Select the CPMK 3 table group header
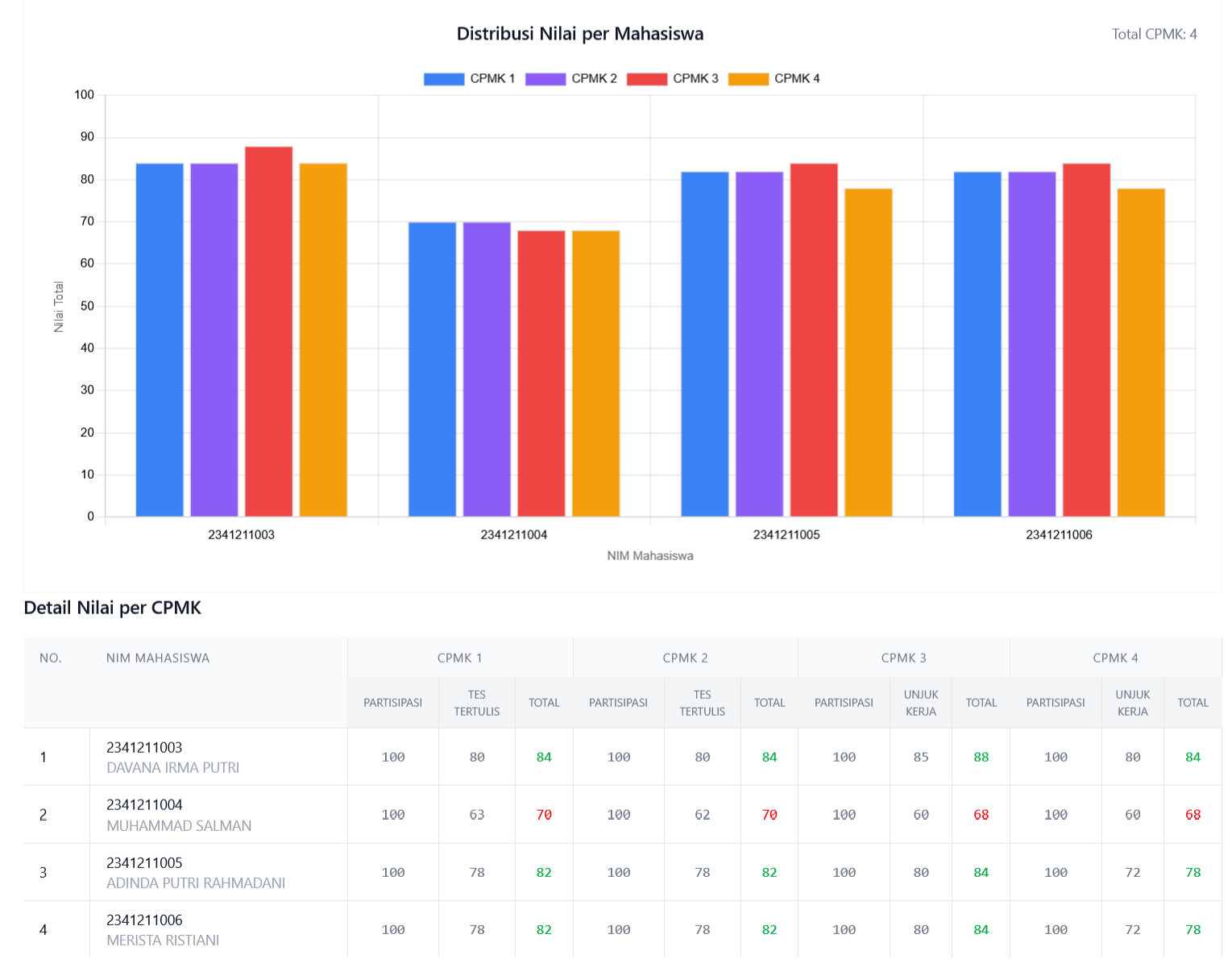The height and width of the screenshot is (976, 1232). pos(903,658)
